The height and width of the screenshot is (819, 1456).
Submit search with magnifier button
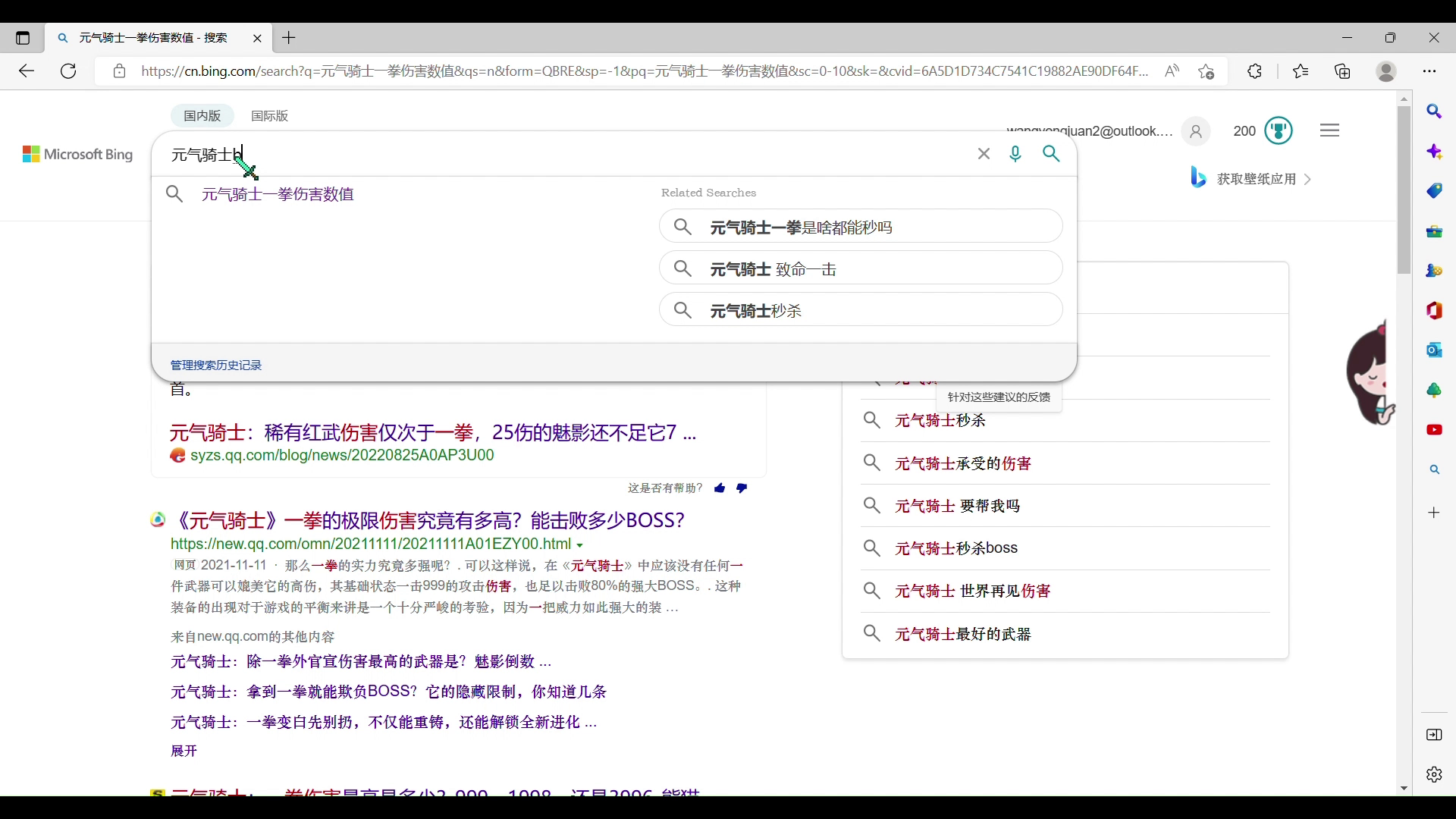(x=1051, y=154)
